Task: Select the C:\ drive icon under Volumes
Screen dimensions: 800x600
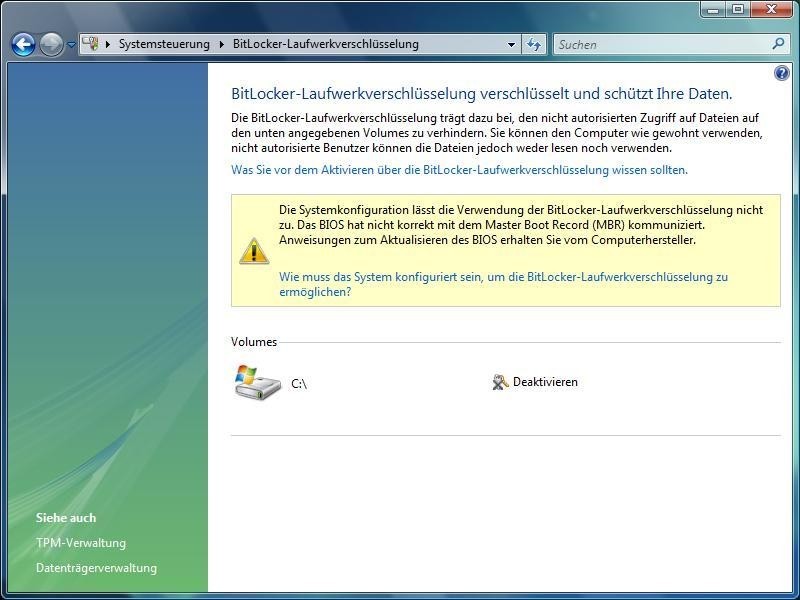Action: point(258,383)
